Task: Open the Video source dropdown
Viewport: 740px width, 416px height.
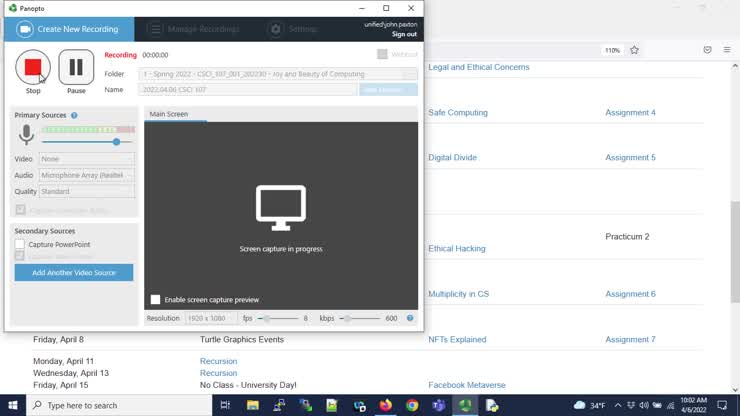Action: [86, 159]
